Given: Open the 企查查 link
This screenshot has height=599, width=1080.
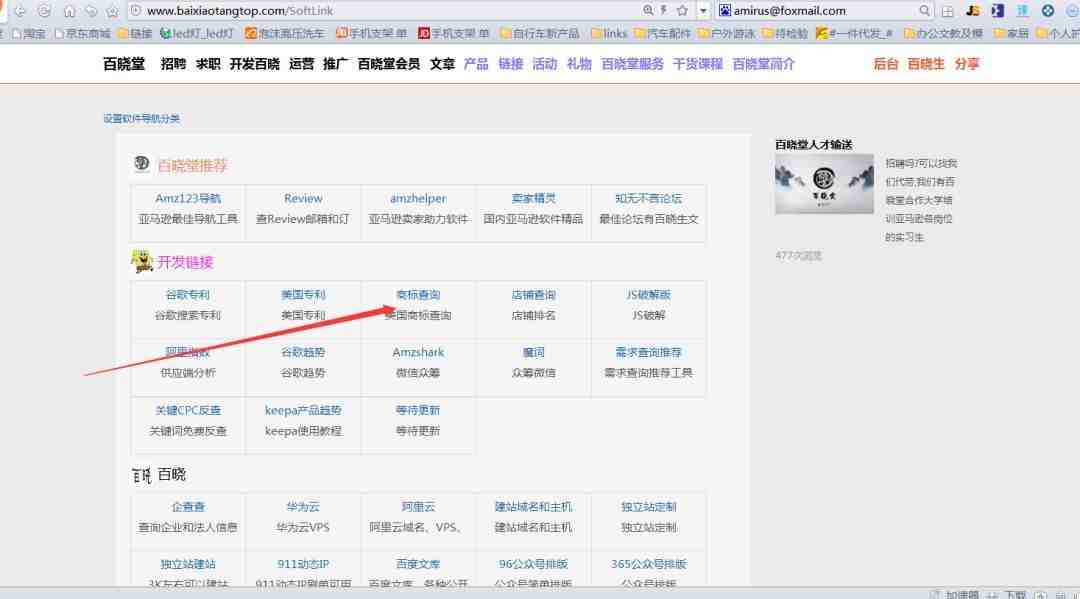Looking at the screenshot, I should [x=188, y=507].
